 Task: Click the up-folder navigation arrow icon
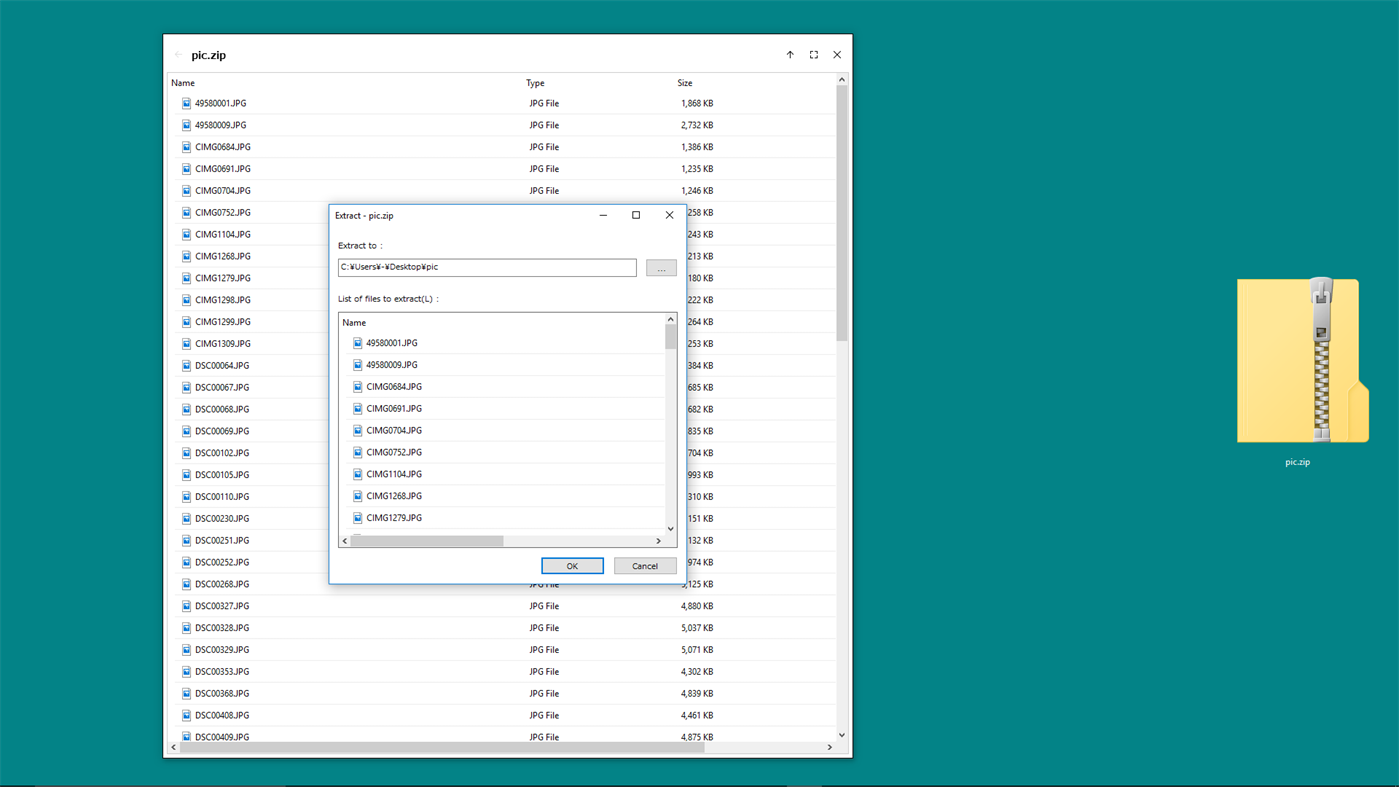click(789, 55)
